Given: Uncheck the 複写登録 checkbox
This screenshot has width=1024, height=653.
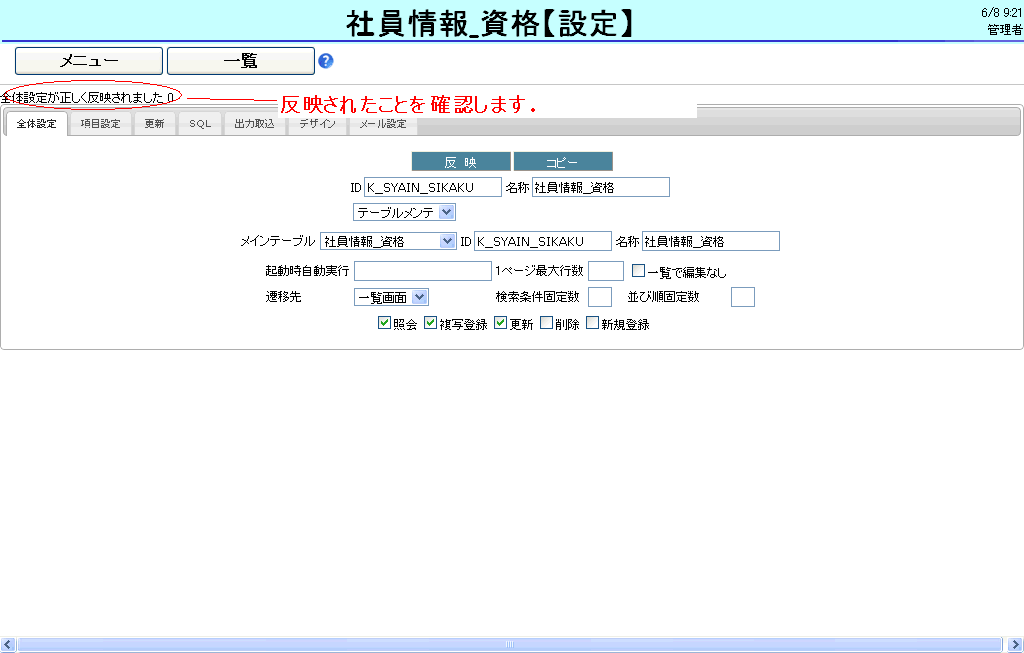Looking at the screenshot, I should 431,324.
